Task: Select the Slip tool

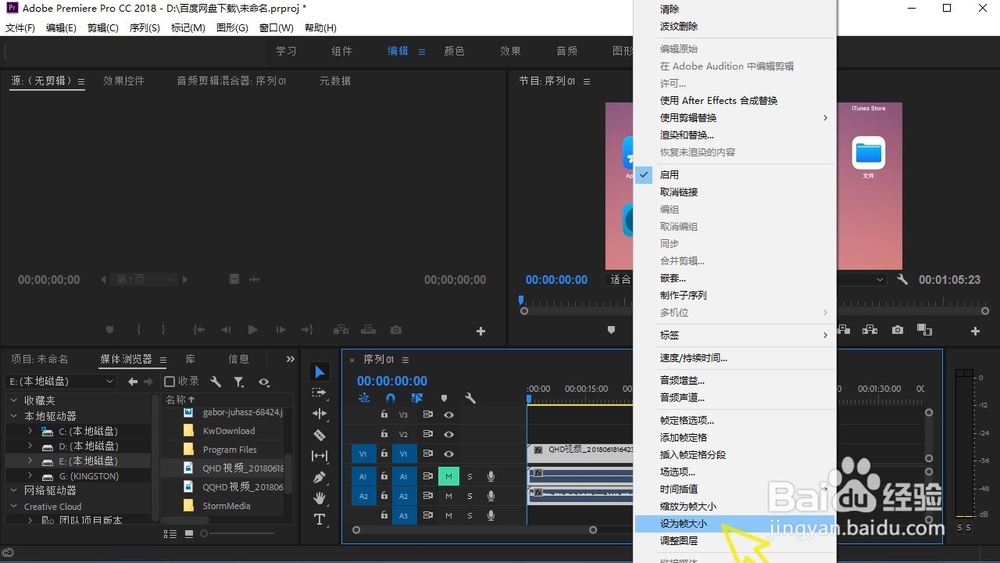Action: pos(320,456)
